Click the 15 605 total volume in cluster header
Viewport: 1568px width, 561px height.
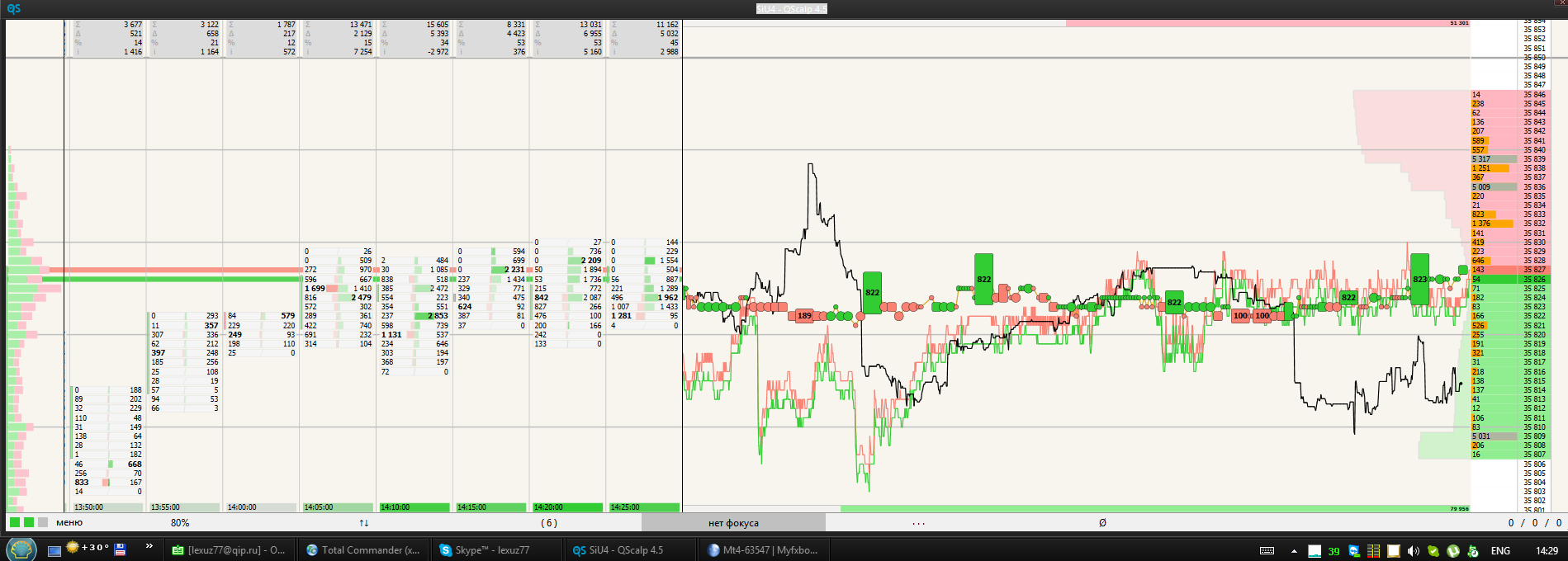pyautogui.click(x=438, y=25)
